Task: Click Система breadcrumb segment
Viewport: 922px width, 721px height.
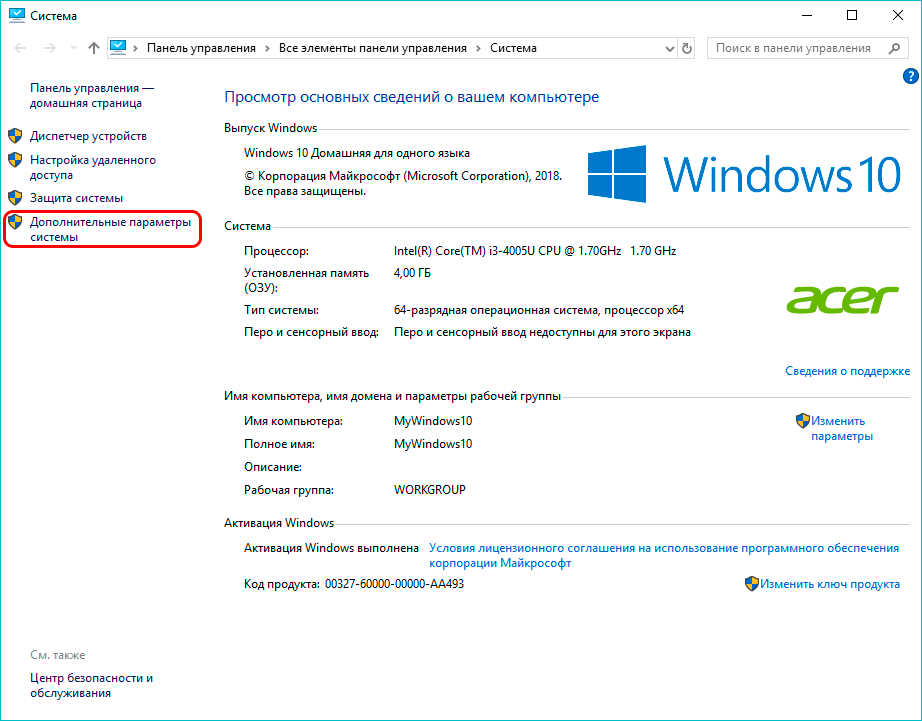Action: 513,48
